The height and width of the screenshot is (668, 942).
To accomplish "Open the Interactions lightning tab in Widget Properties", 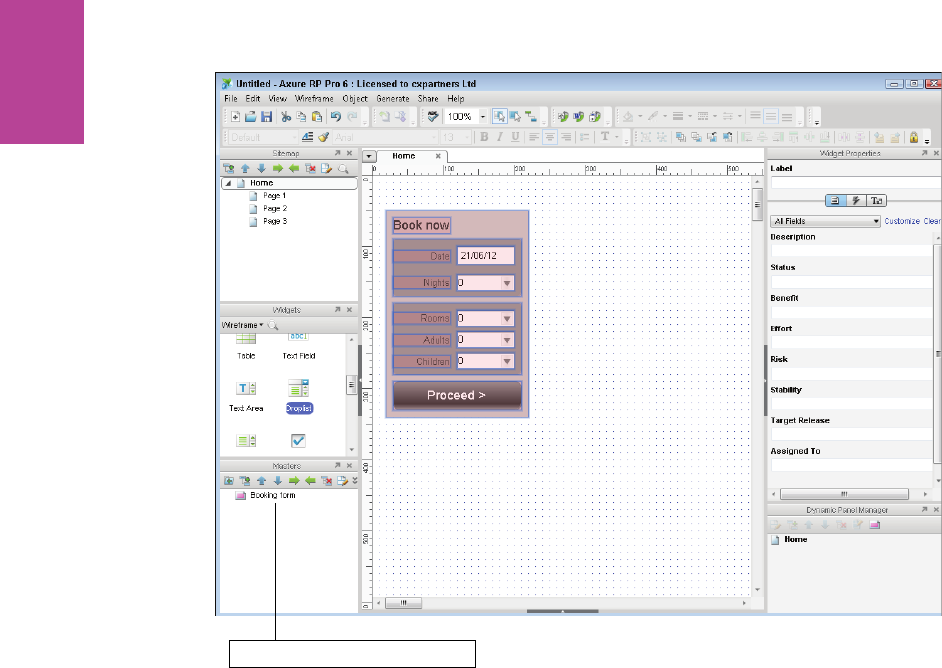I will click(856, 200).
